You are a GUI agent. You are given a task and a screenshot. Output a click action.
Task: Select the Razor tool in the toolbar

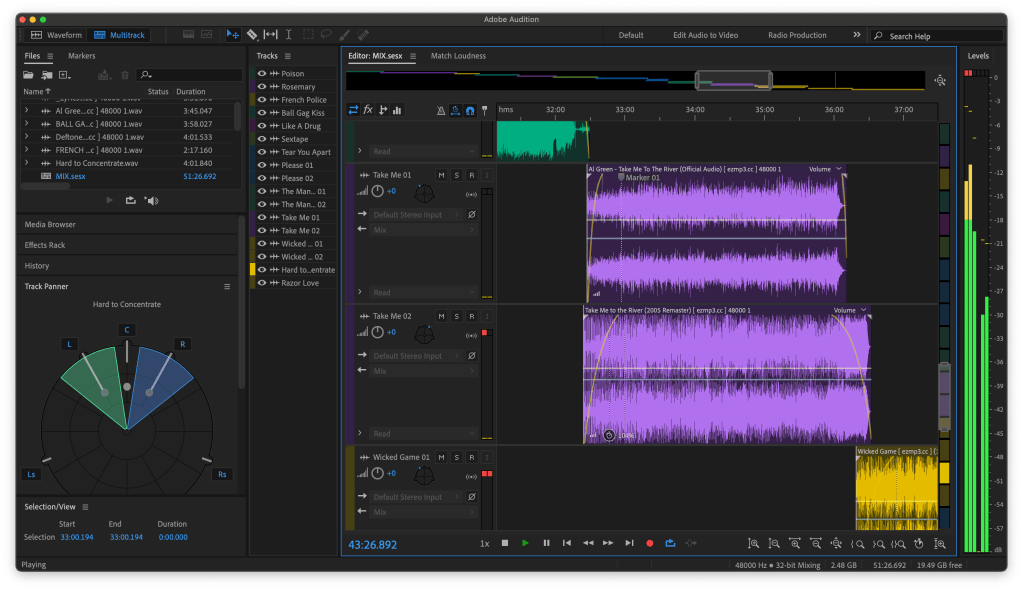[252, 35]
